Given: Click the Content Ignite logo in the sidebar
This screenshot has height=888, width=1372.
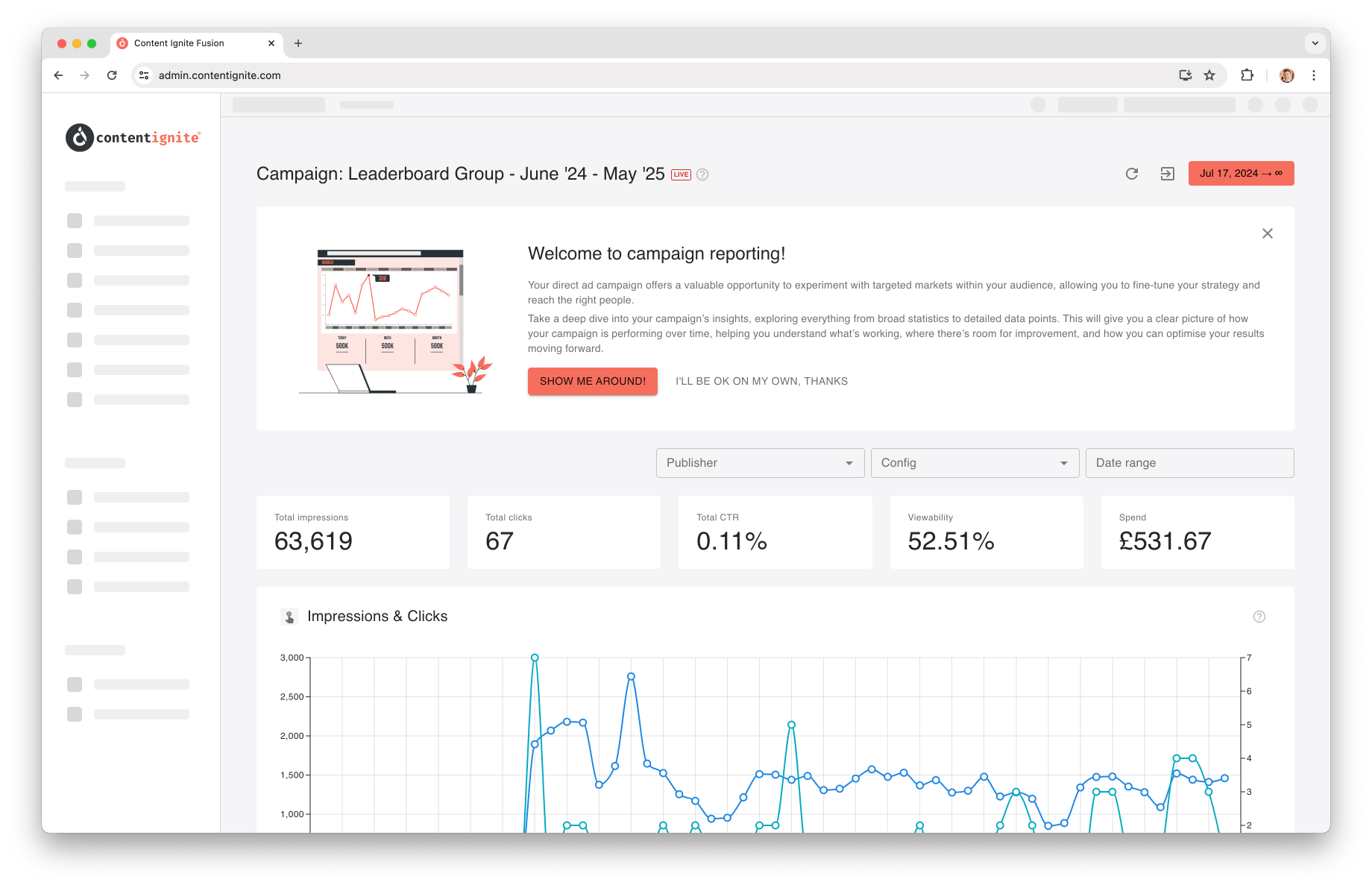Looking at the screenshot, I should [133, 137].
